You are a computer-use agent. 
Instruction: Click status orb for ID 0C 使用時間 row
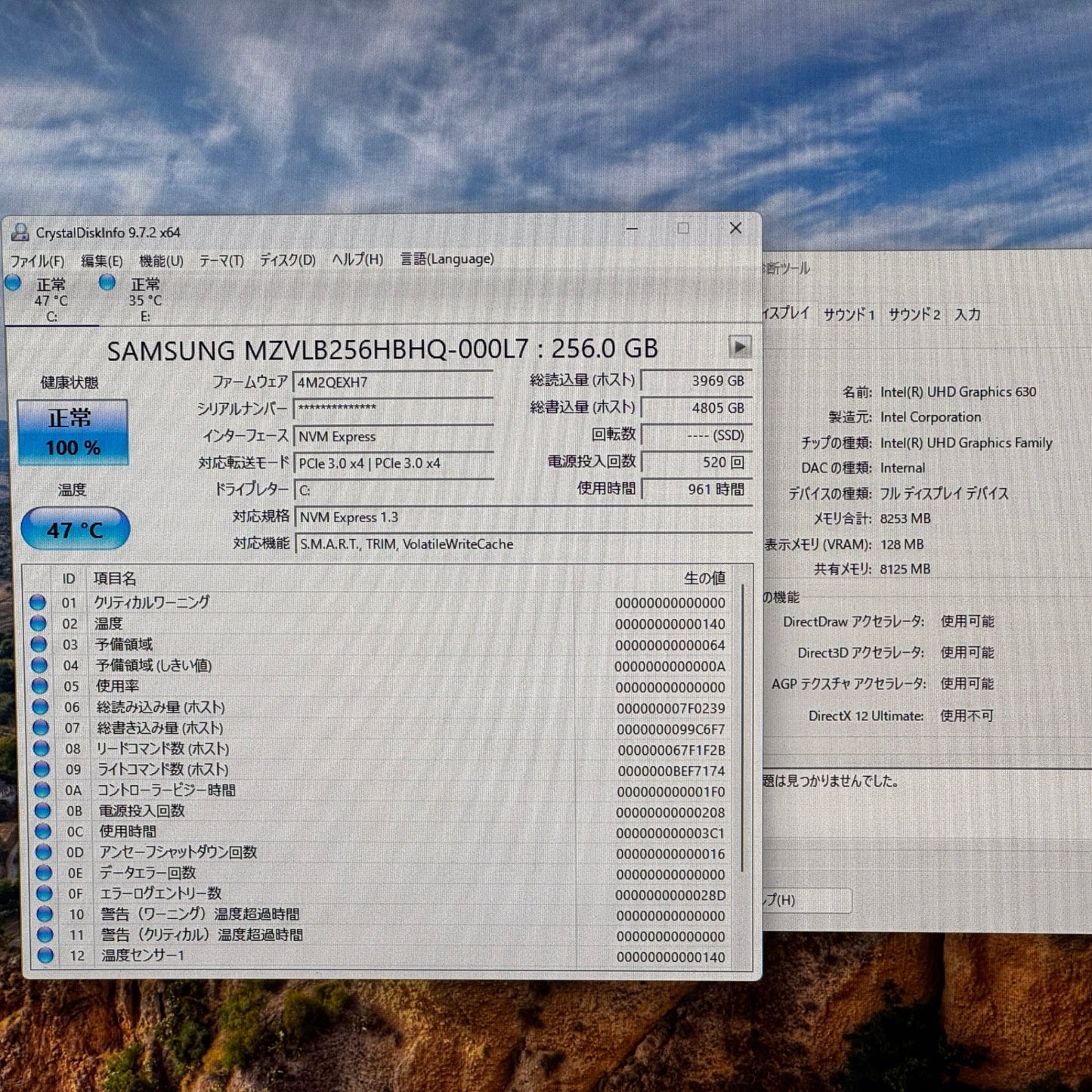tap(43, 831)
